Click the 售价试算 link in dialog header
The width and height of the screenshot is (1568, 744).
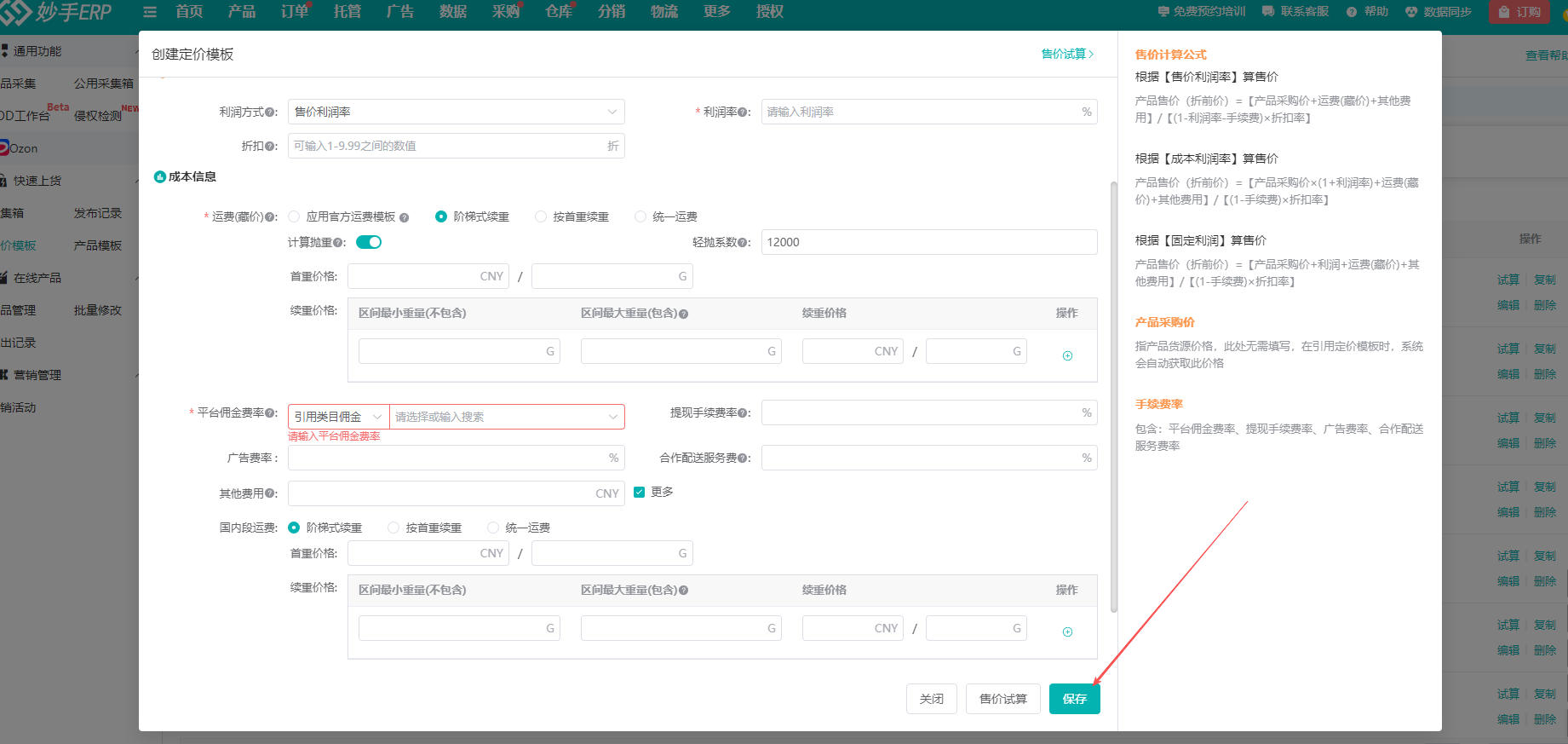[x=1066, y=54]
